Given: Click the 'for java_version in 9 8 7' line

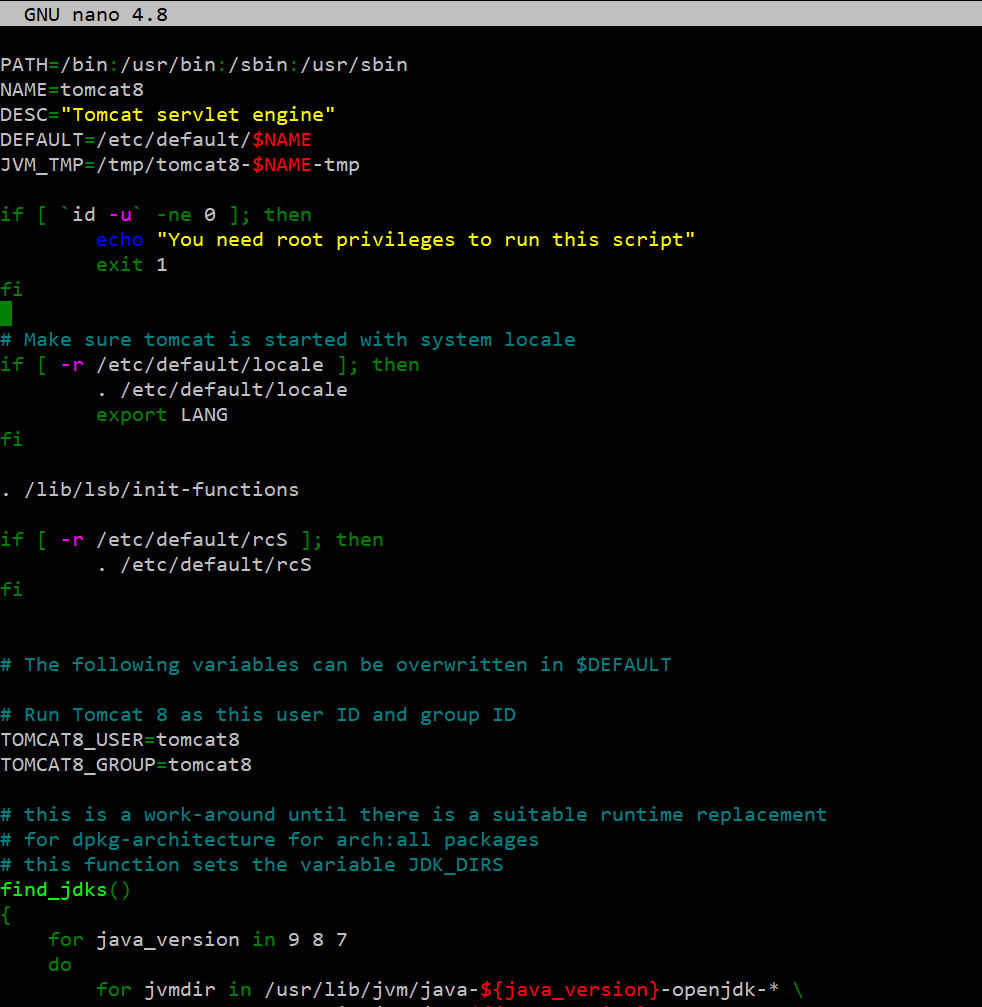Looking at the screenshot, I should [198, 940].
